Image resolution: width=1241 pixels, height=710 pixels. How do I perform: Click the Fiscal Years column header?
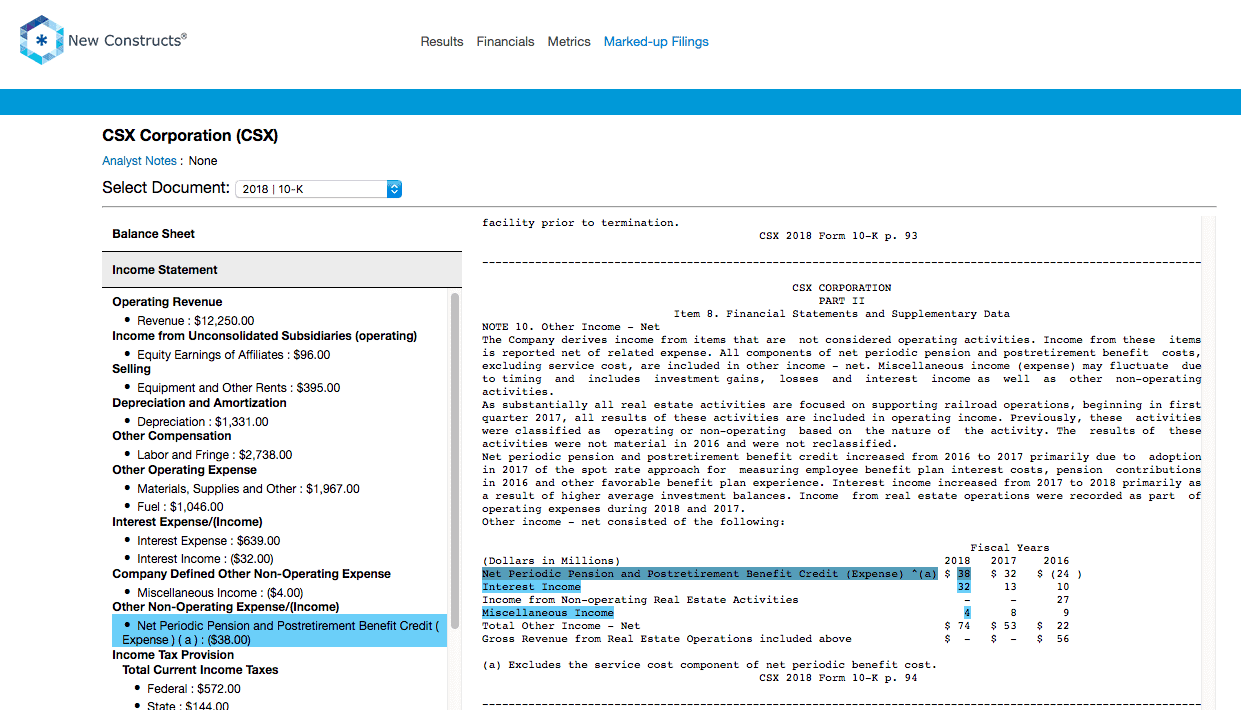tap(1010, 548)
